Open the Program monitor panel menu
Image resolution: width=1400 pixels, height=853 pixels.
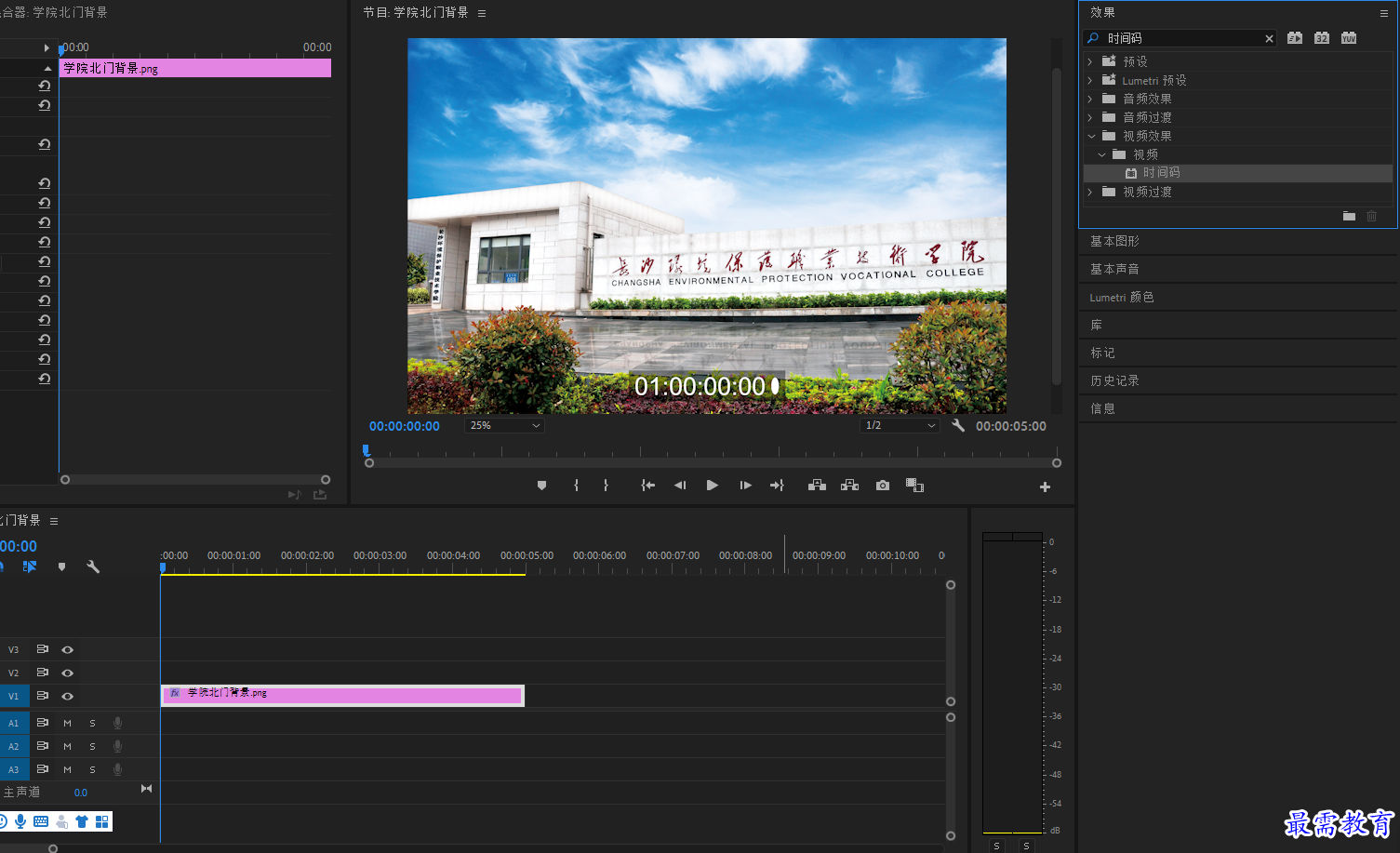482,13
